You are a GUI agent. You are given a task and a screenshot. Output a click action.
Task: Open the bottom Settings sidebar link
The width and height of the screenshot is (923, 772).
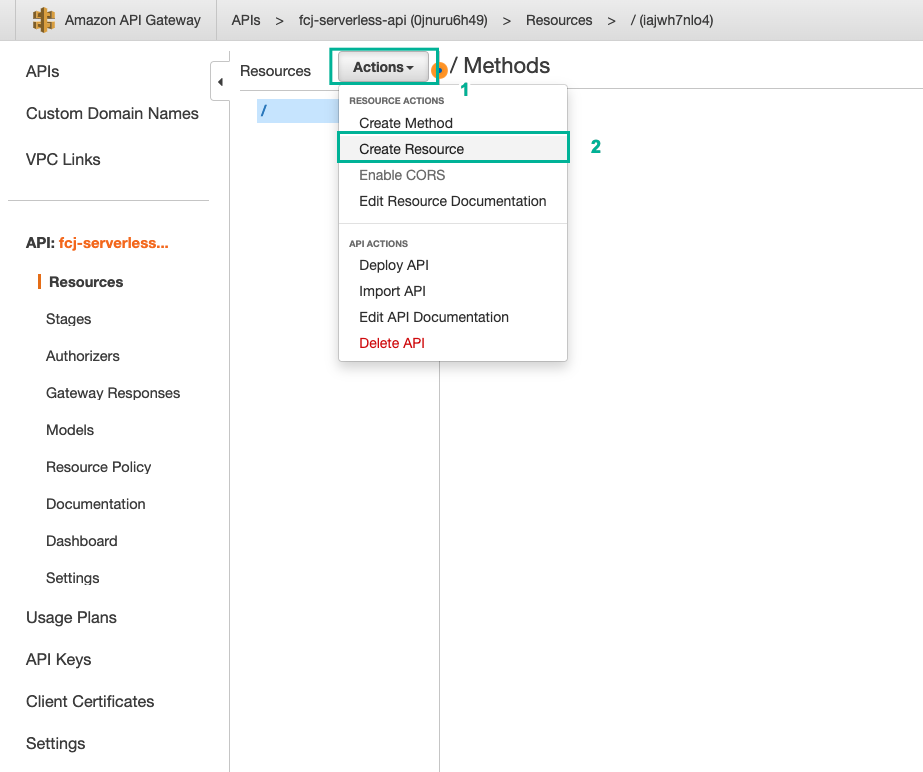tap(55, 743)
